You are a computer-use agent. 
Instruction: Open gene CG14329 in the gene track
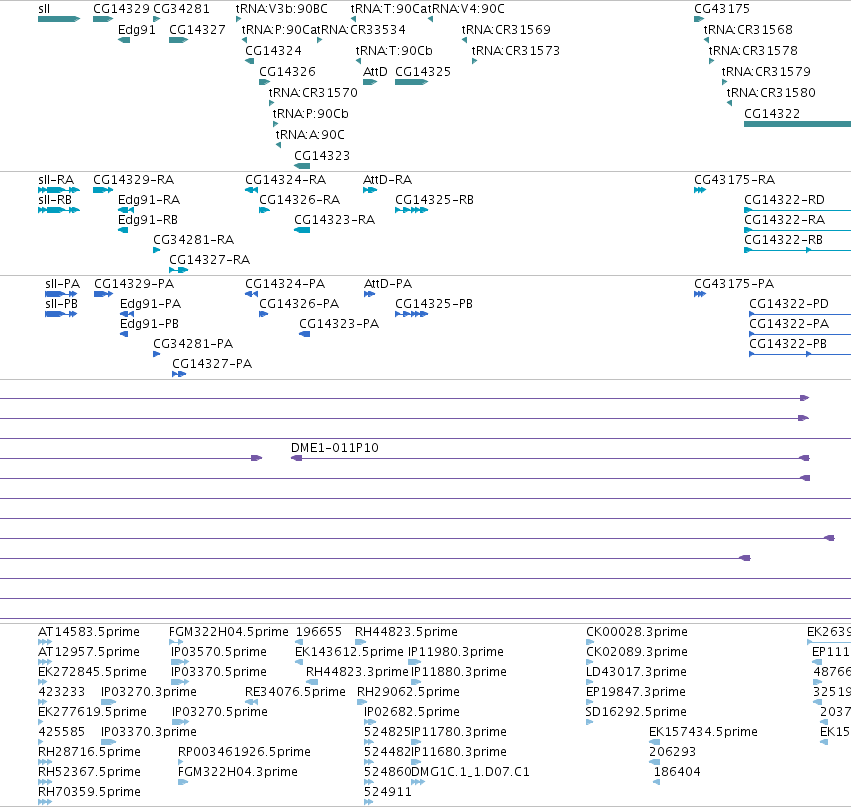pos(103,19)
